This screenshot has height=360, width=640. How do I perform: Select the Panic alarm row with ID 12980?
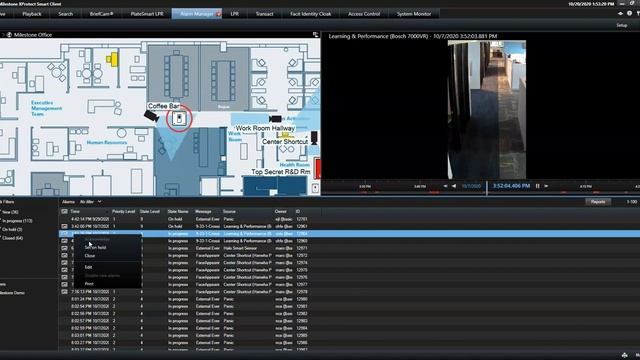point(349,299)
